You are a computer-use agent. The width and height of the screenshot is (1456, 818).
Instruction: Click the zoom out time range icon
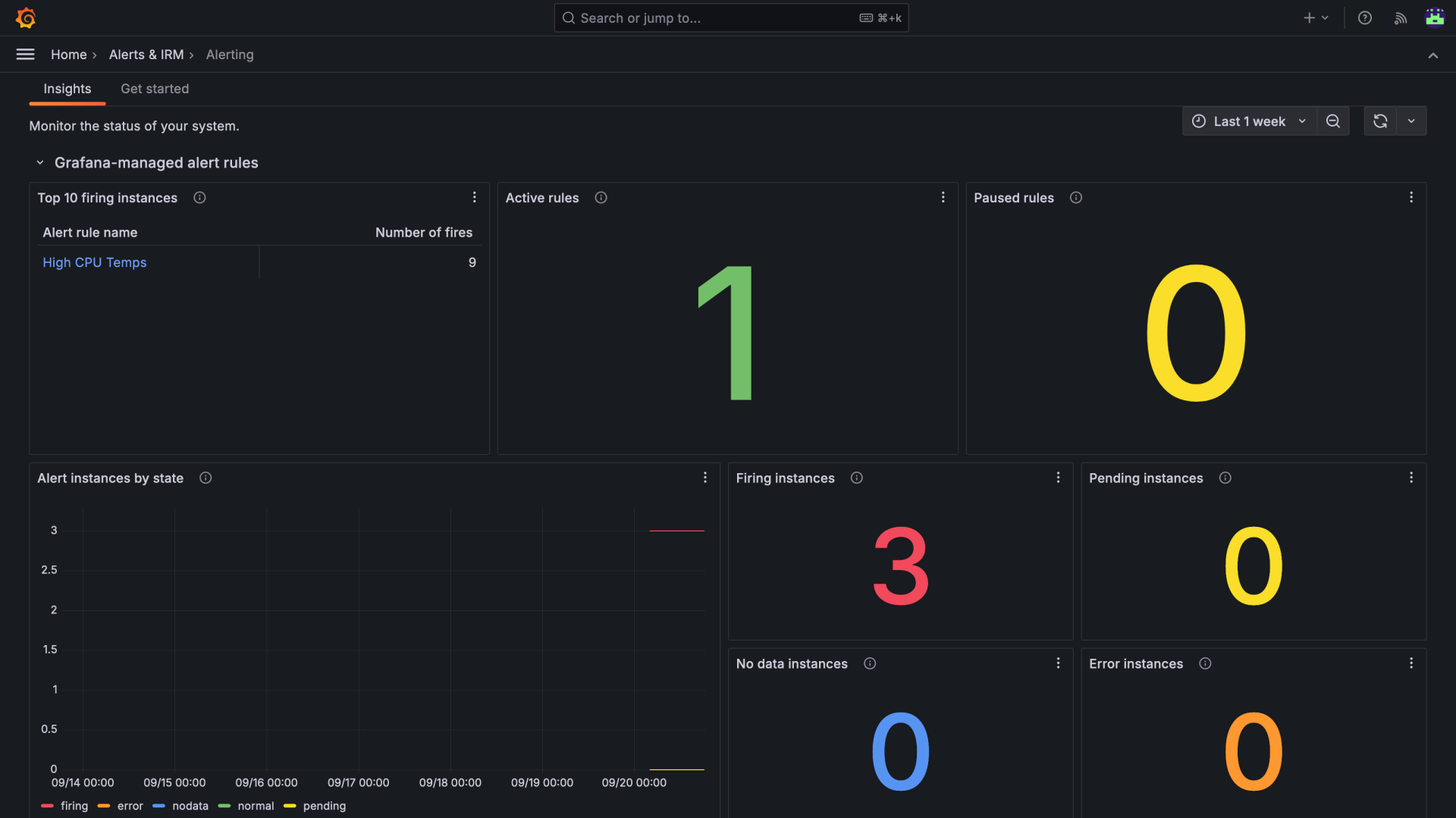1333,121
